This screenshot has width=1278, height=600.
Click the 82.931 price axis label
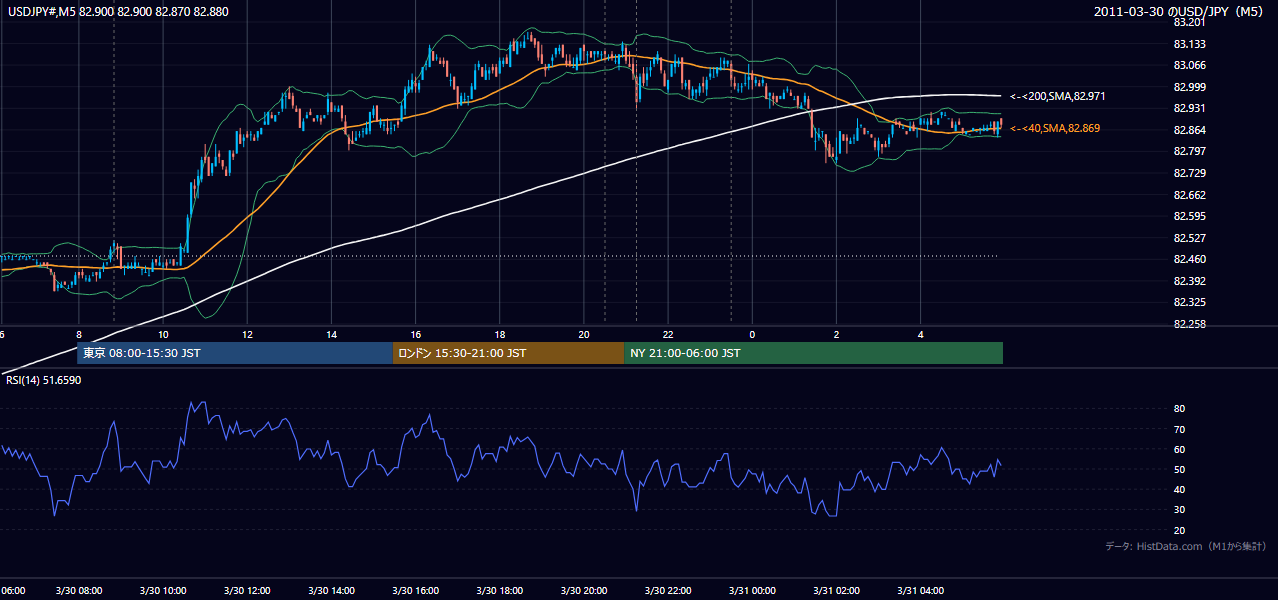coord(1188,108)
